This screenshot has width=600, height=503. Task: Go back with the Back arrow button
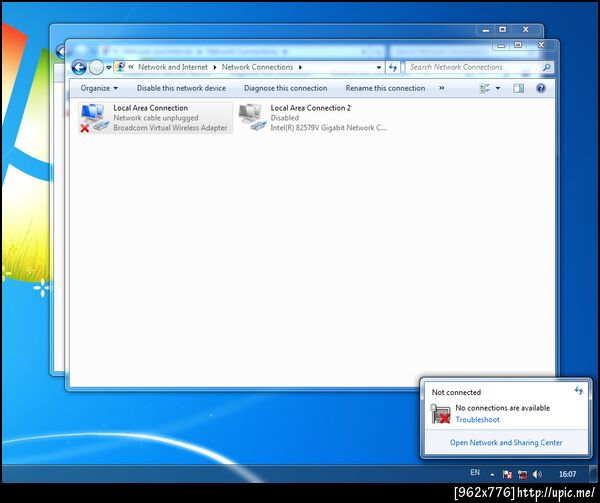[79, 68]
